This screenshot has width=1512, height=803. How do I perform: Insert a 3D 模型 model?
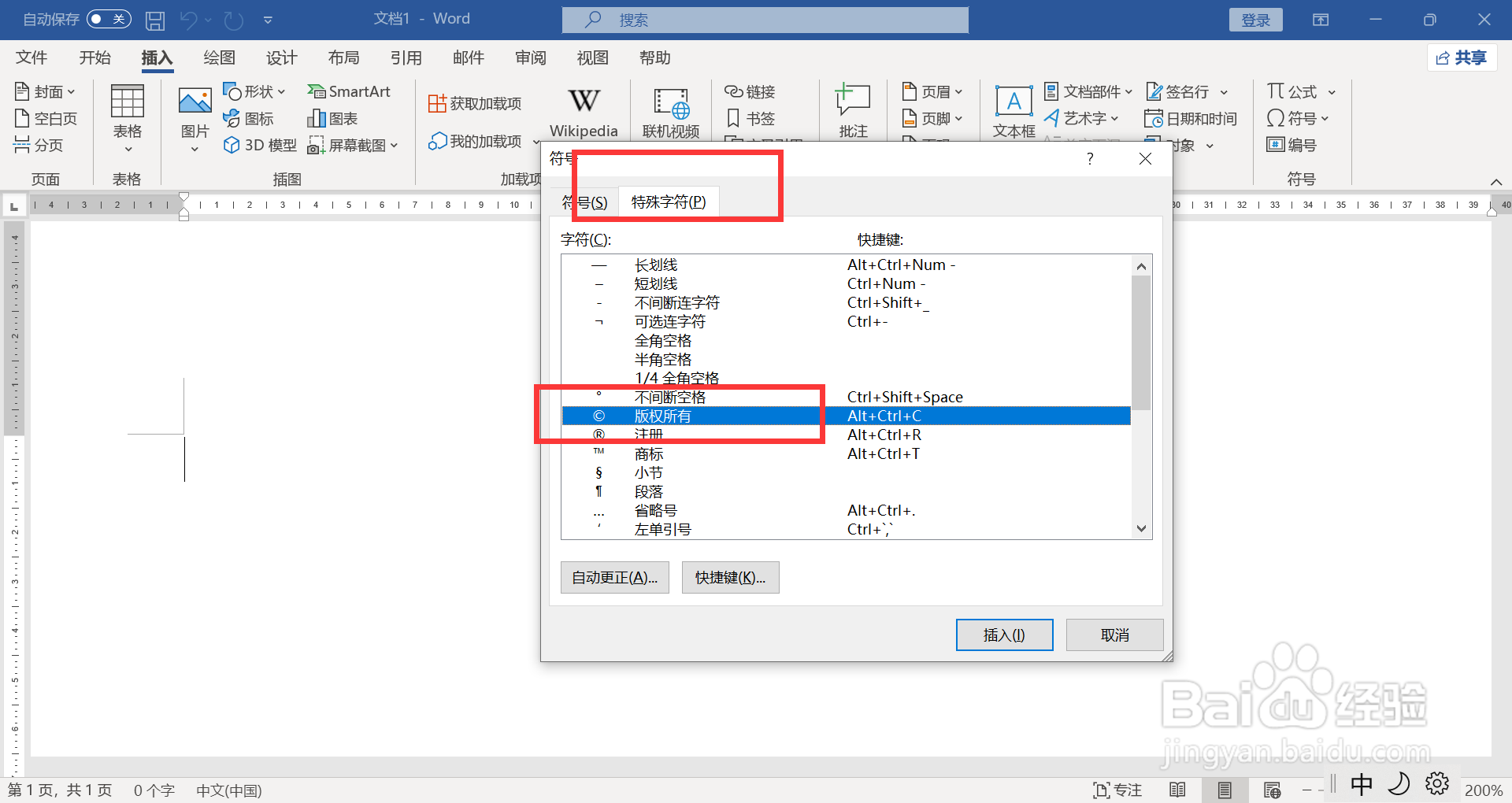[260, 145]
